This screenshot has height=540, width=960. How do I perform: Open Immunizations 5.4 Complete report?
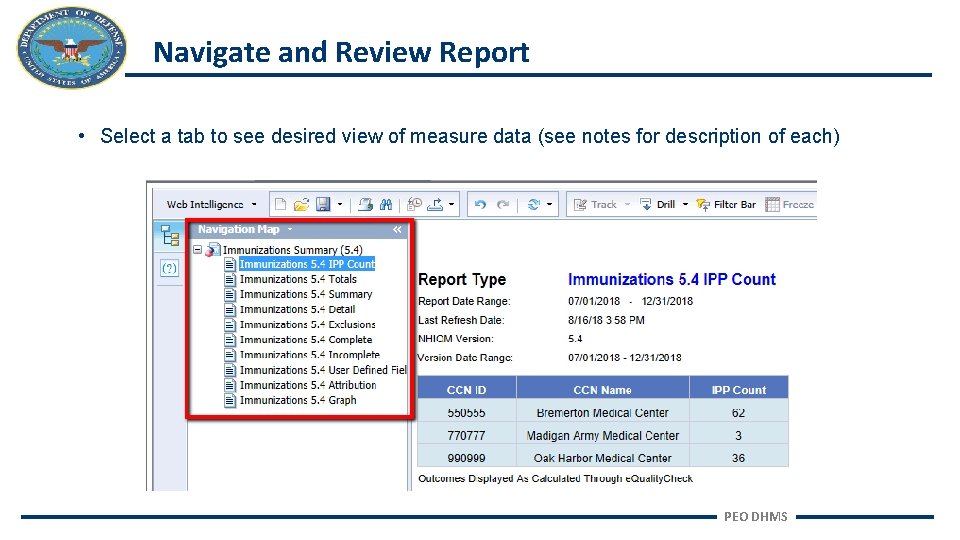point(306,340)
